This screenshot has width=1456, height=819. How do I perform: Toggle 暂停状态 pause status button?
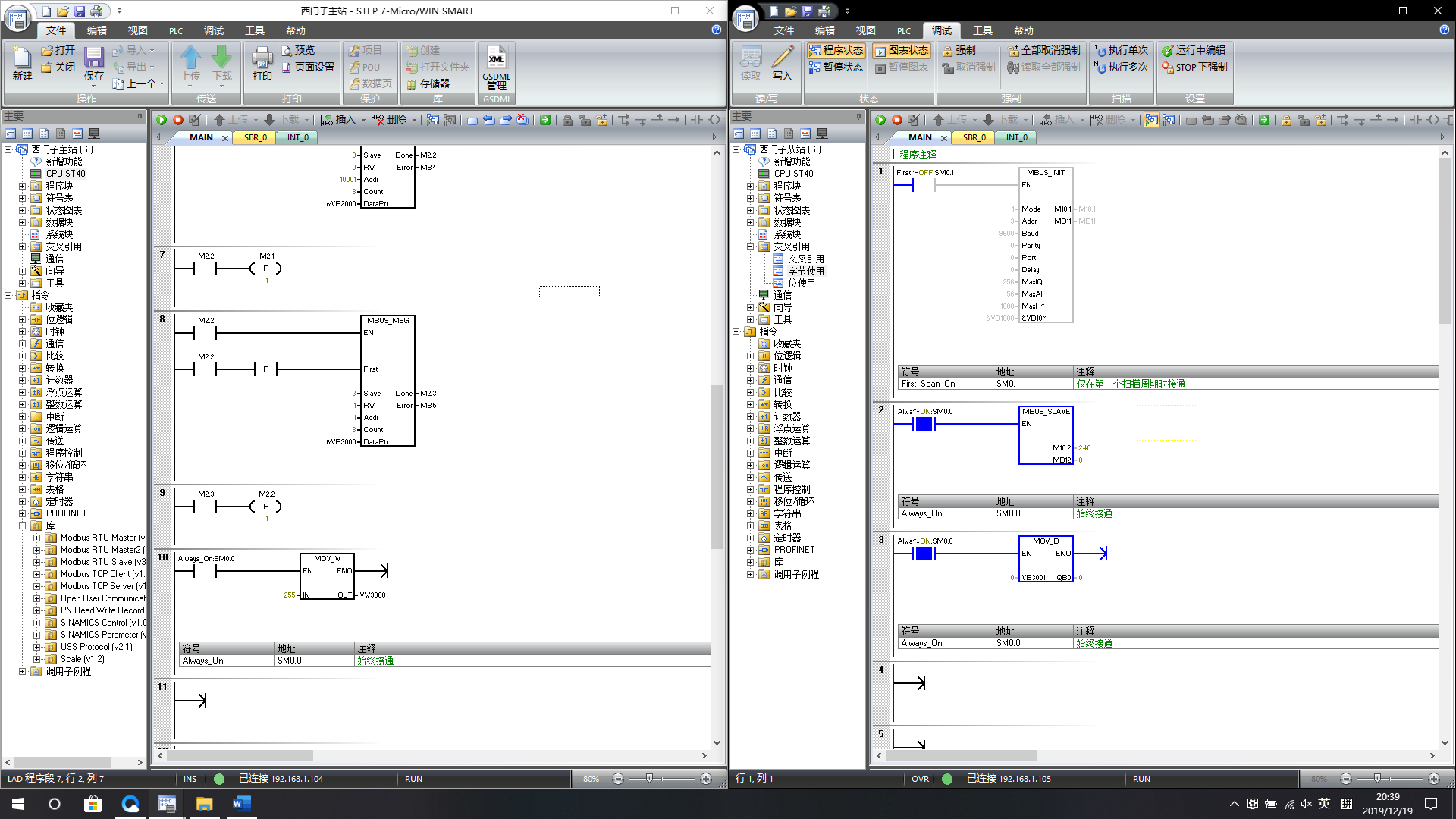coord(835,67)
